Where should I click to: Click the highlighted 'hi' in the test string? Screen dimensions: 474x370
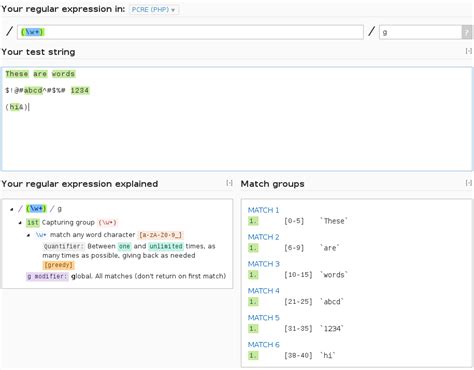(14, 107)
